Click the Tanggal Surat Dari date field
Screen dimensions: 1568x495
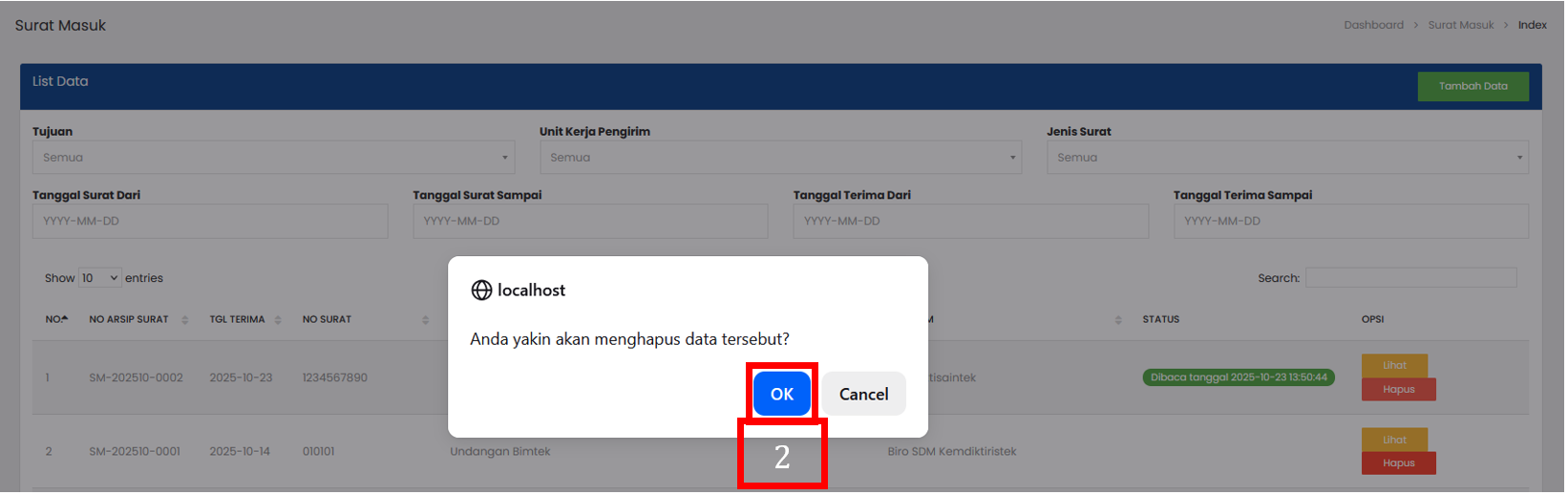coord(210,221)
